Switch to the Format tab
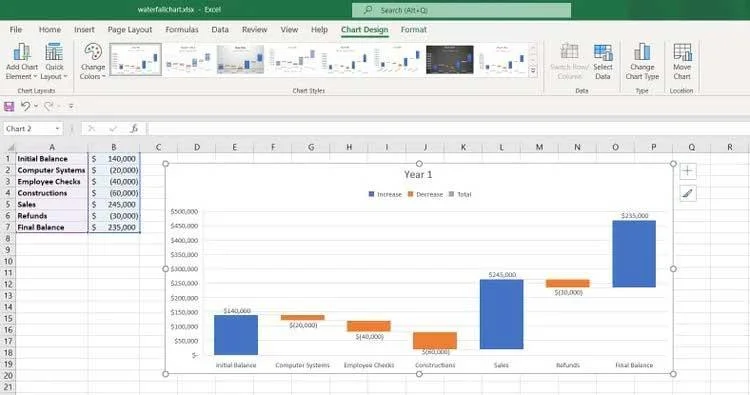This screenshot has width=750, height=395. click(414, 30)
